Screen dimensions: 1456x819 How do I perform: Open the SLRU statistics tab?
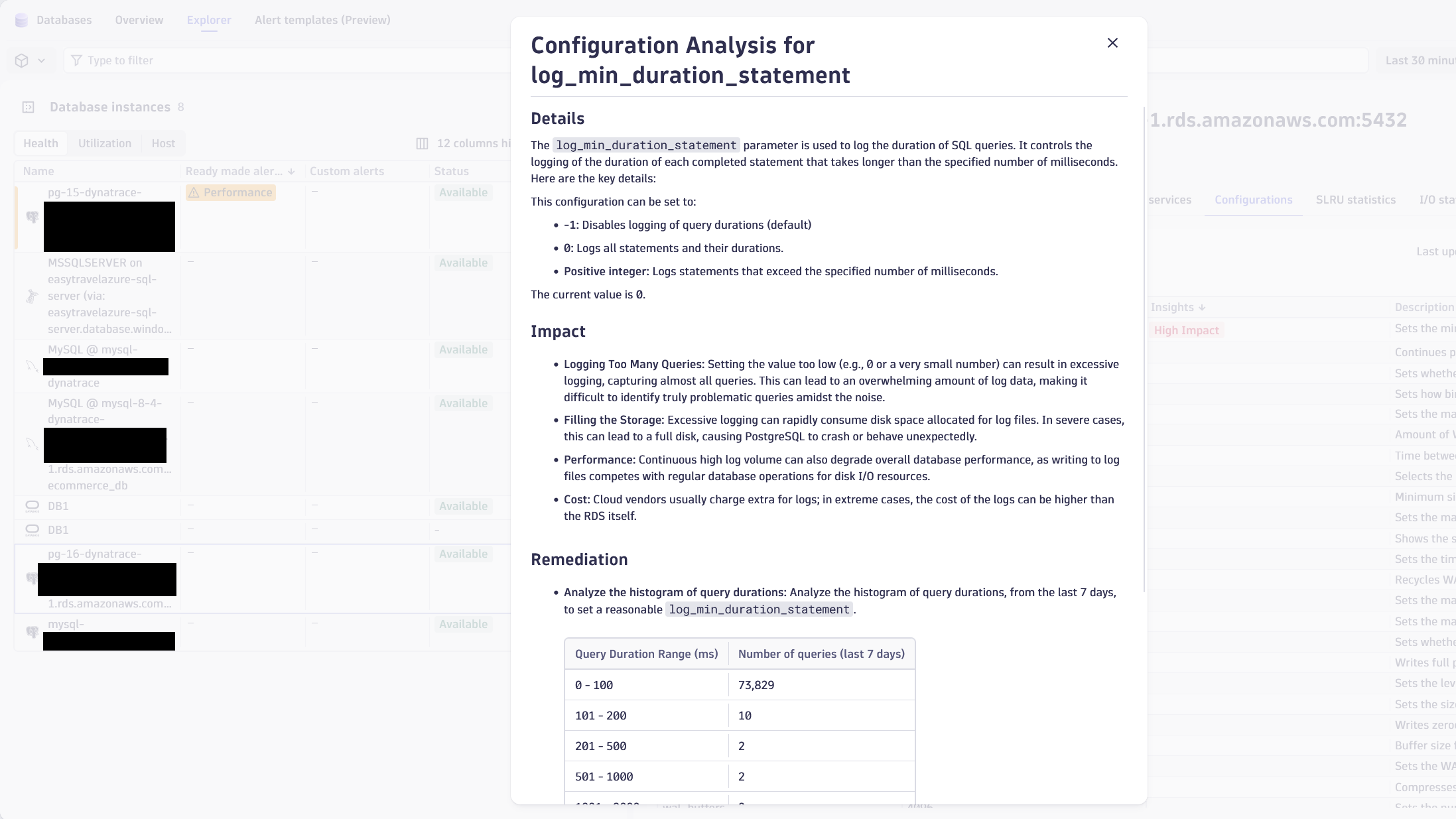tap(1356, 200)
